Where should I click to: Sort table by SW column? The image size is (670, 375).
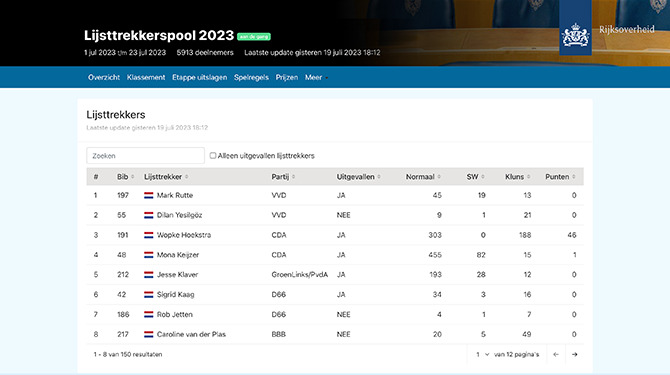[x=475, y=177]
